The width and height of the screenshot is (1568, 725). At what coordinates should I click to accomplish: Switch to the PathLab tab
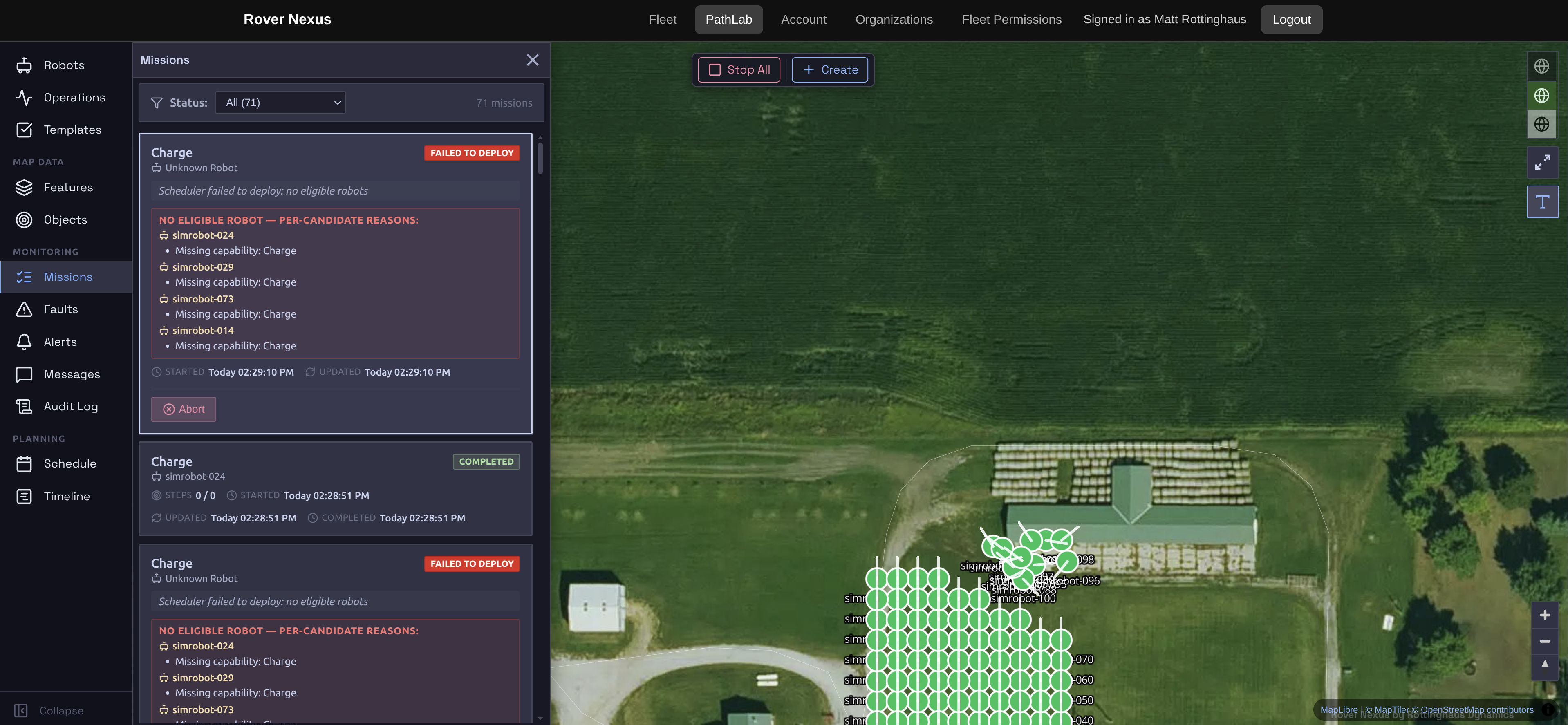tap(728, 20)
